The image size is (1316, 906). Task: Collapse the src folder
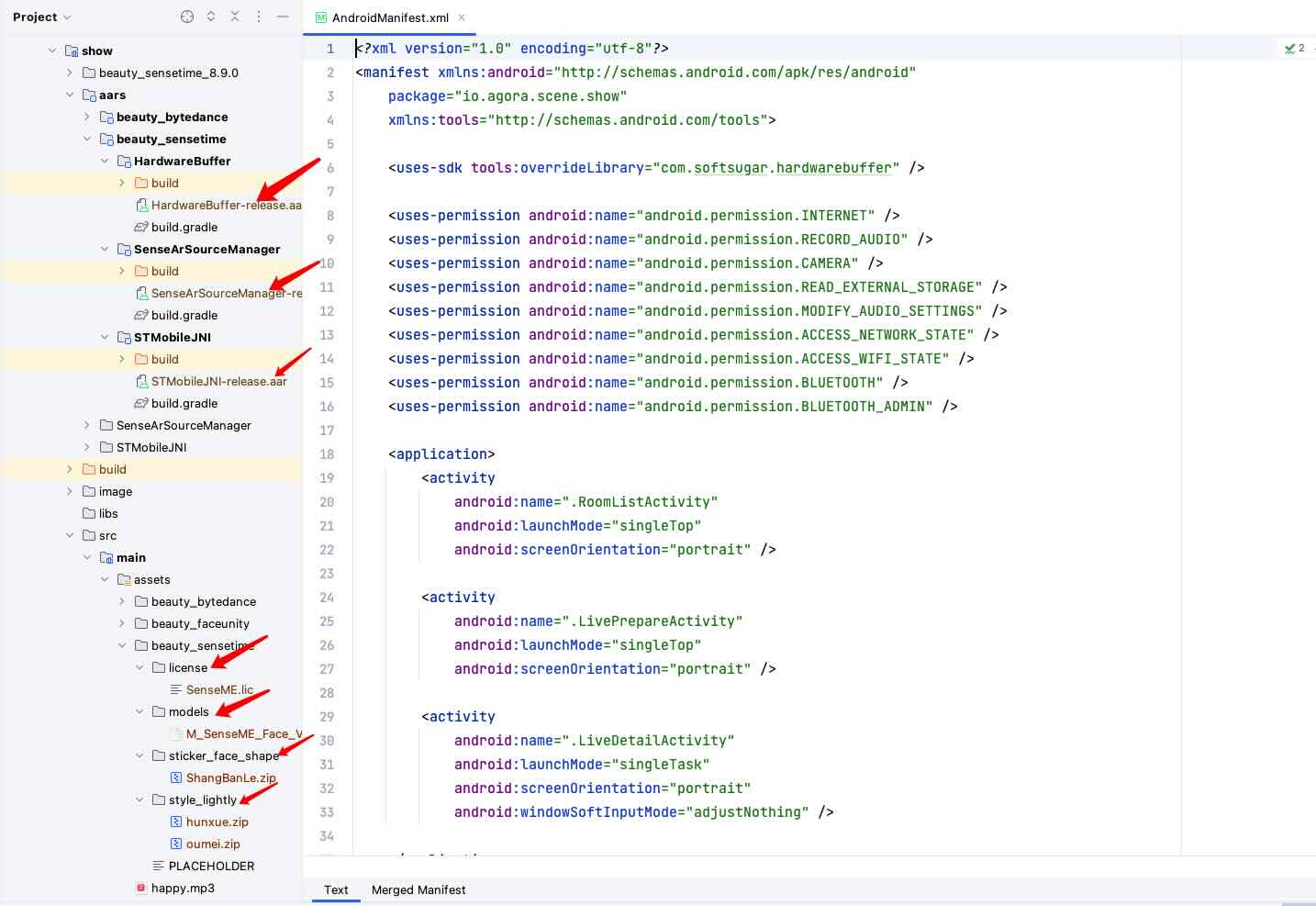tap(70, 535)
